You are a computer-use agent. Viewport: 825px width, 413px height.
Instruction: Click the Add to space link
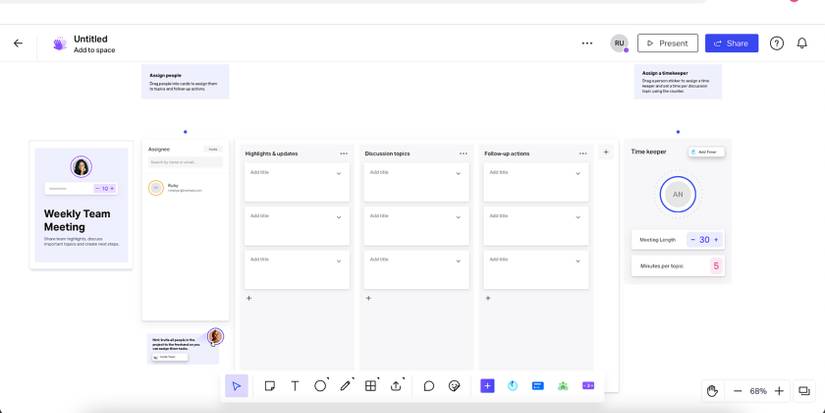94,50
